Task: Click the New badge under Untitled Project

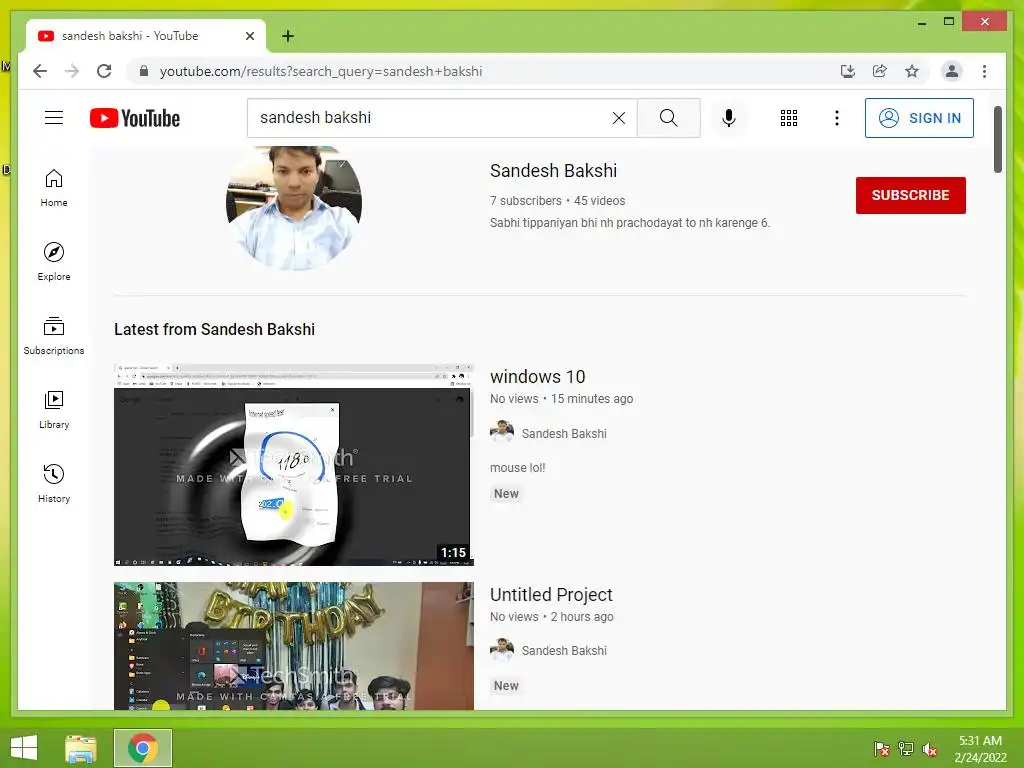Action: [506, 686]
